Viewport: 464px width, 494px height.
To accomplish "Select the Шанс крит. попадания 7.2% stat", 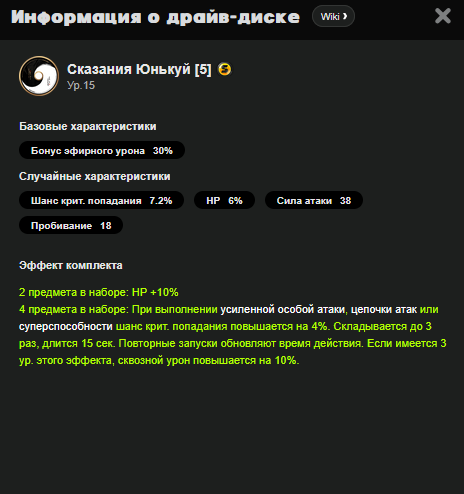I will click(x=101, y=200).
